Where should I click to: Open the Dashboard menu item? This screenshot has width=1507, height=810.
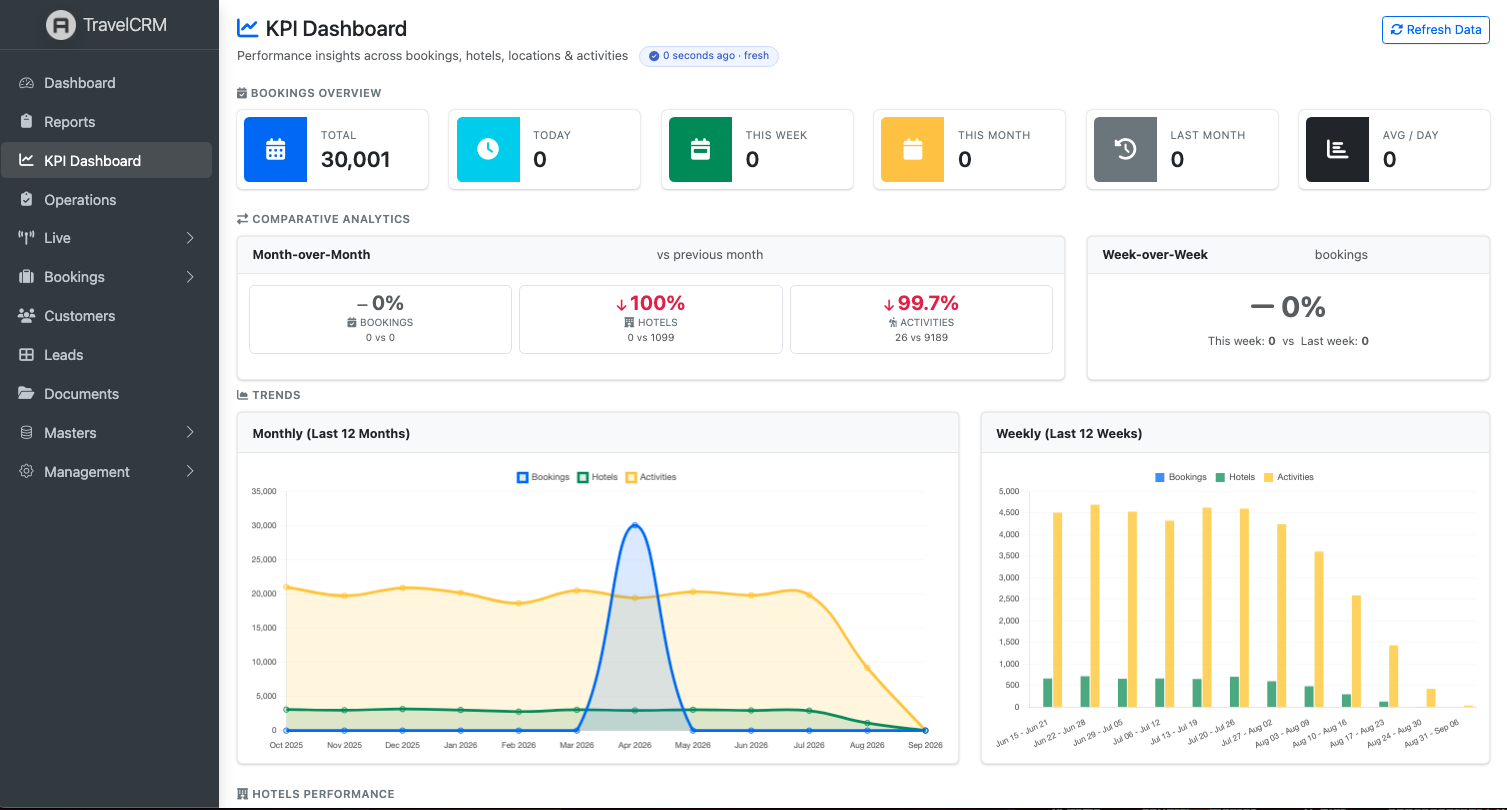[107, 83]
